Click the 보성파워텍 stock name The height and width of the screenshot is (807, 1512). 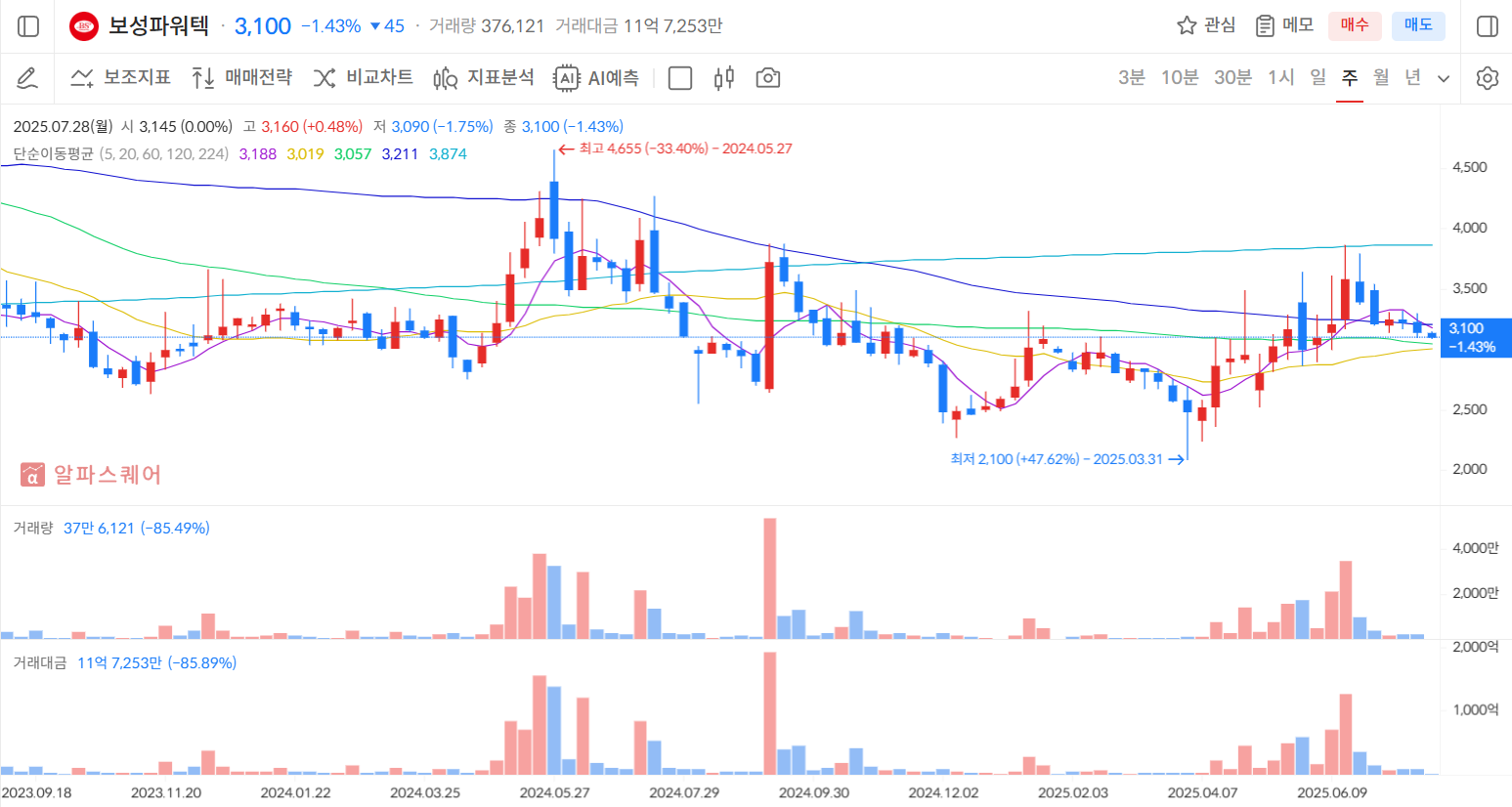(x=158, y=25)
